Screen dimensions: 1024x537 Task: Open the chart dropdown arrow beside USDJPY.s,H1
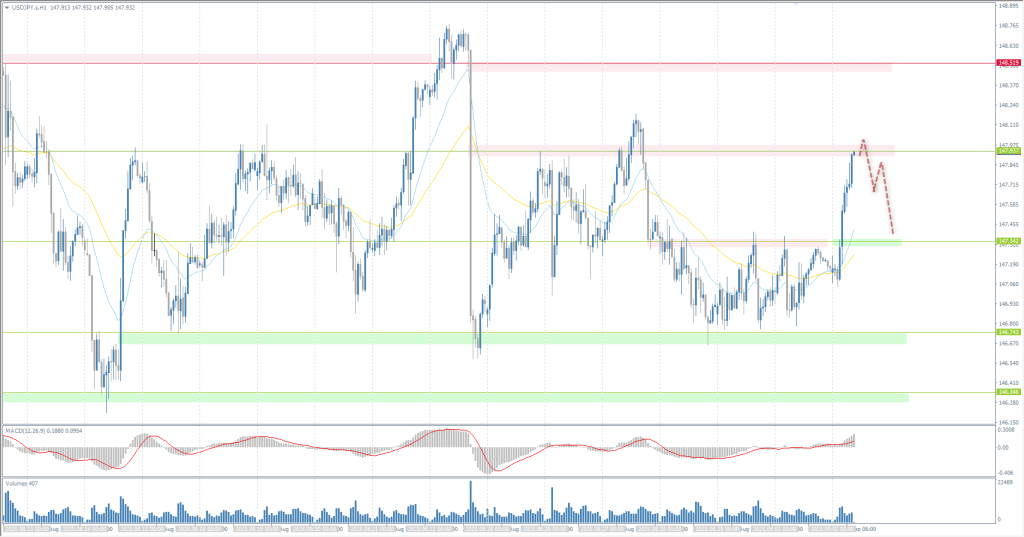point(5,8)
